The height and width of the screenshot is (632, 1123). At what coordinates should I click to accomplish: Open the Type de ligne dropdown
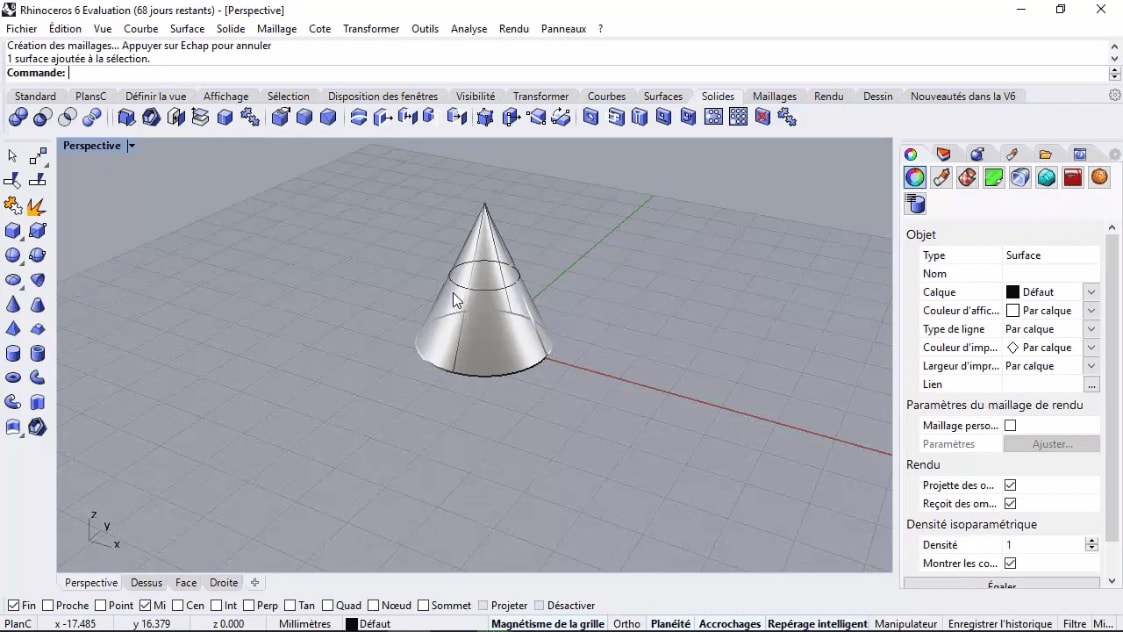[x=1090, y=328]
